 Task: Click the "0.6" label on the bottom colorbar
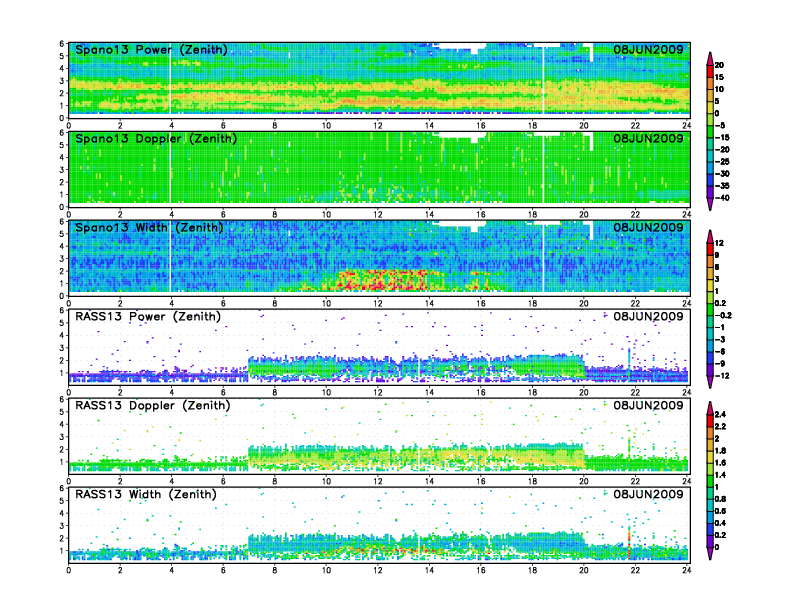[721, 511]
